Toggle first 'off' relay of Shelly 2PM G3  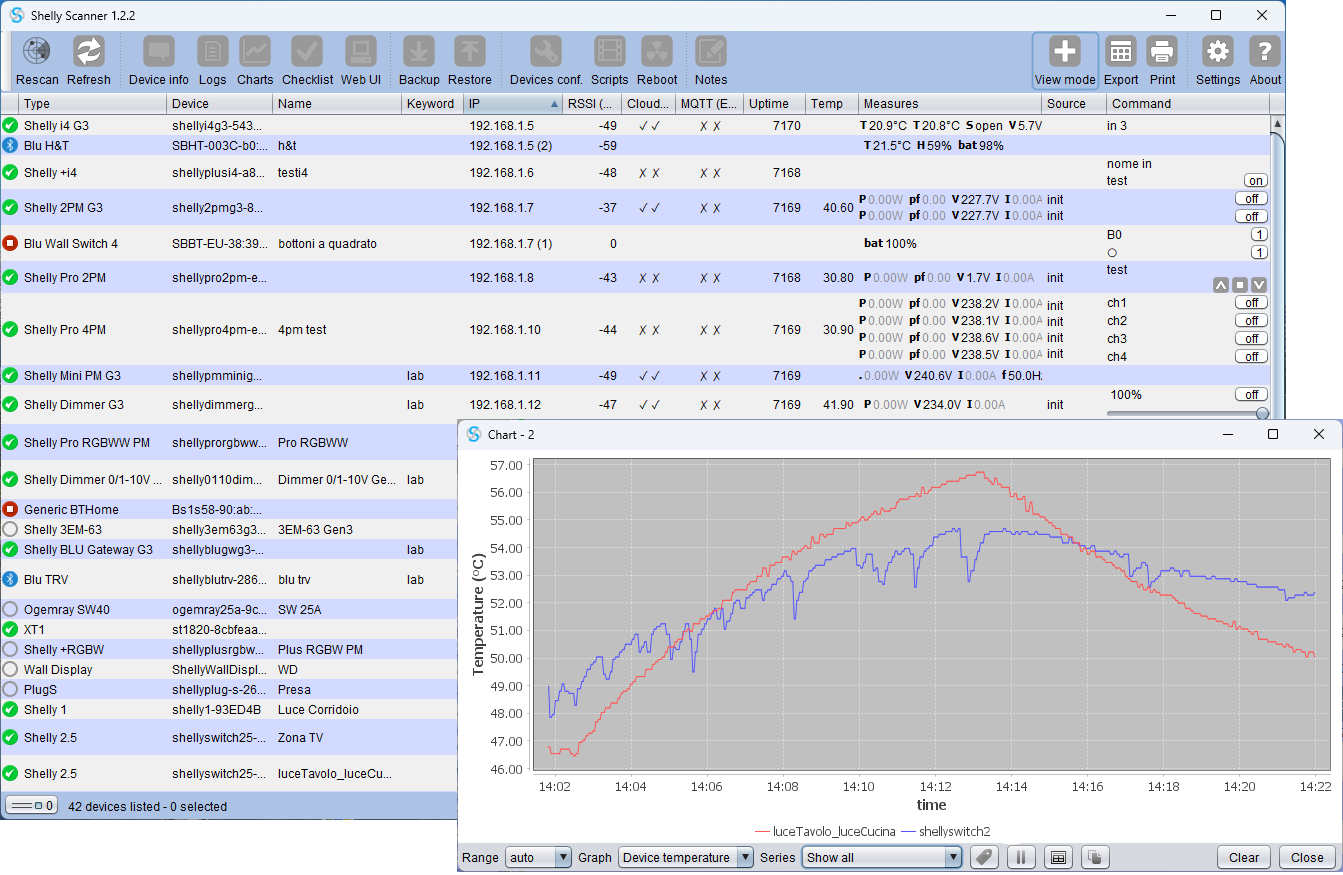[1251, 198]
